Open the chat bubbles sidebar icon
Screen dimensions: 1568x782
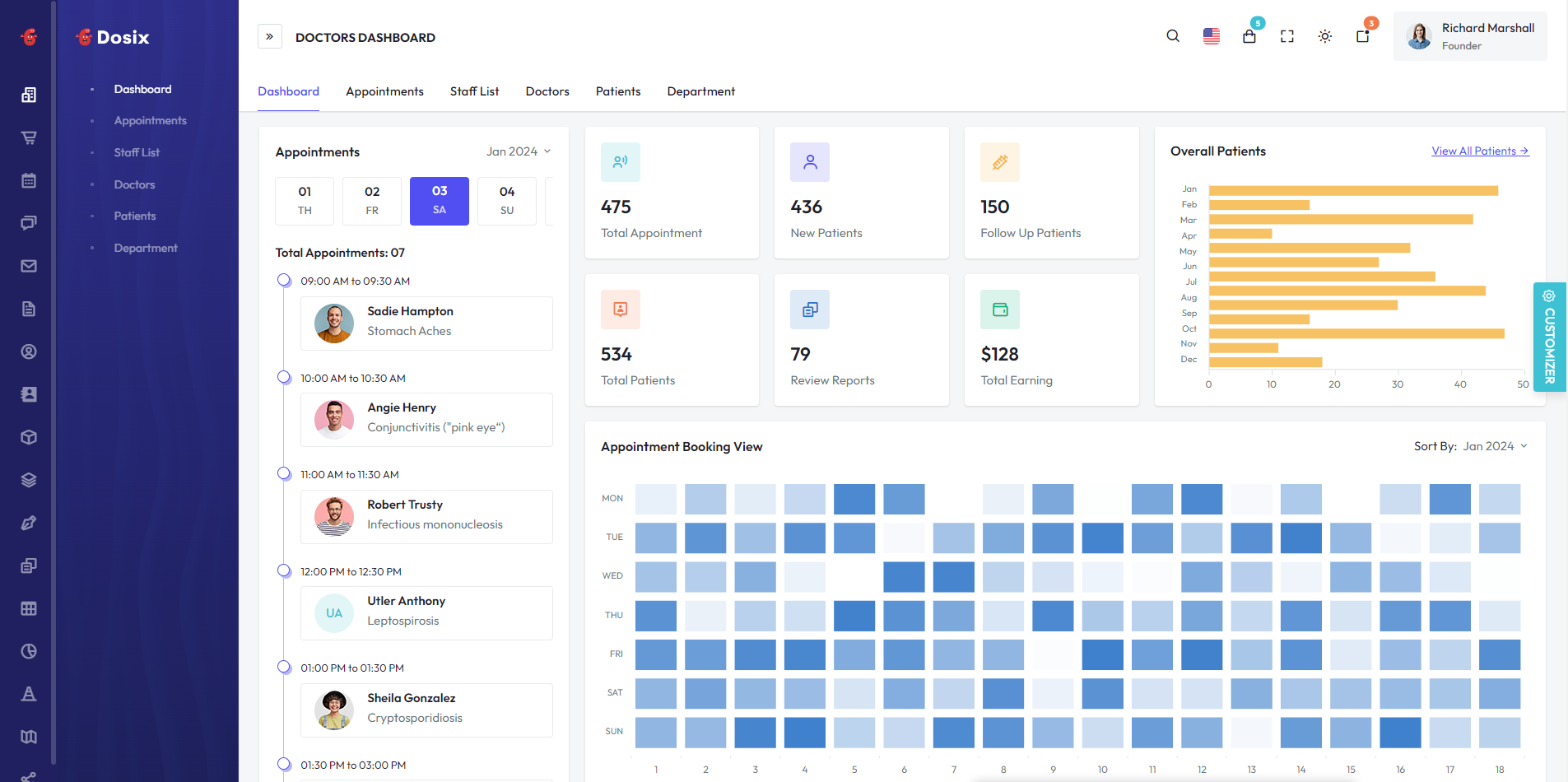(x=29, y=223)
